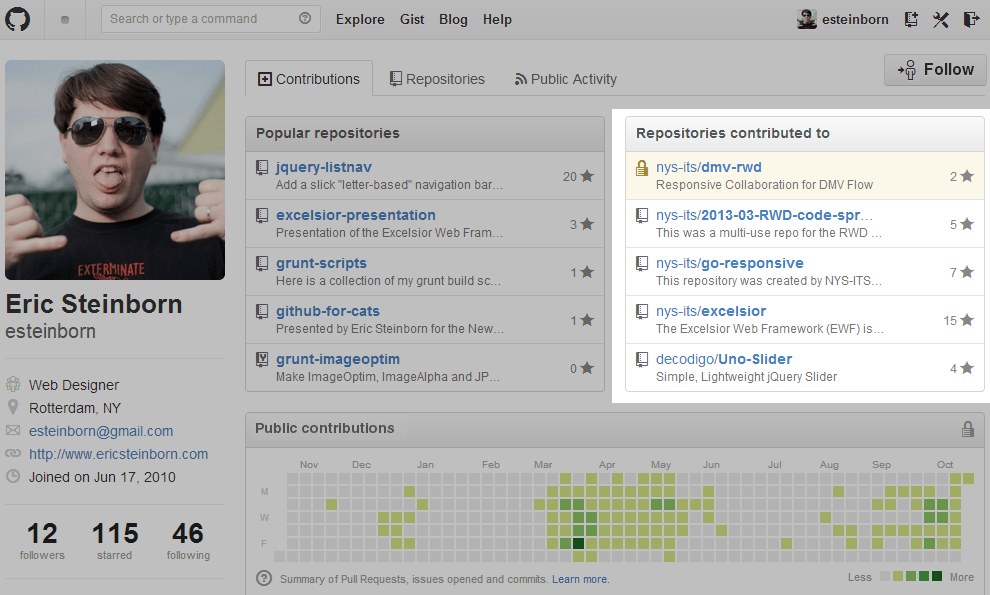This screenshot has width=990, height=595.
Task: Click the sign out icon
Action: click(970, 19)
